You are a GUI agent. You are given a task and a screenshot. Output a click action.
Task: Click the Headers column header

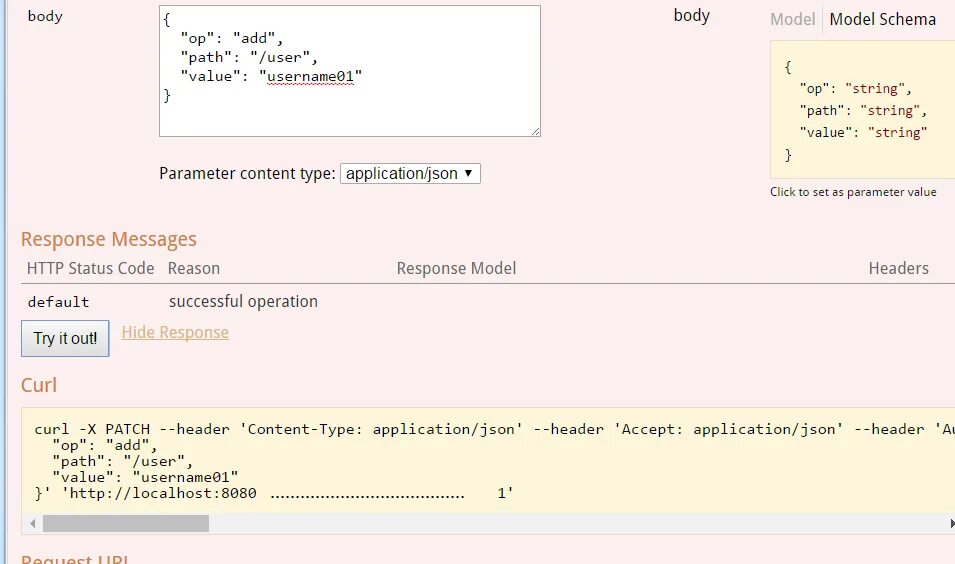click(898, 268)
